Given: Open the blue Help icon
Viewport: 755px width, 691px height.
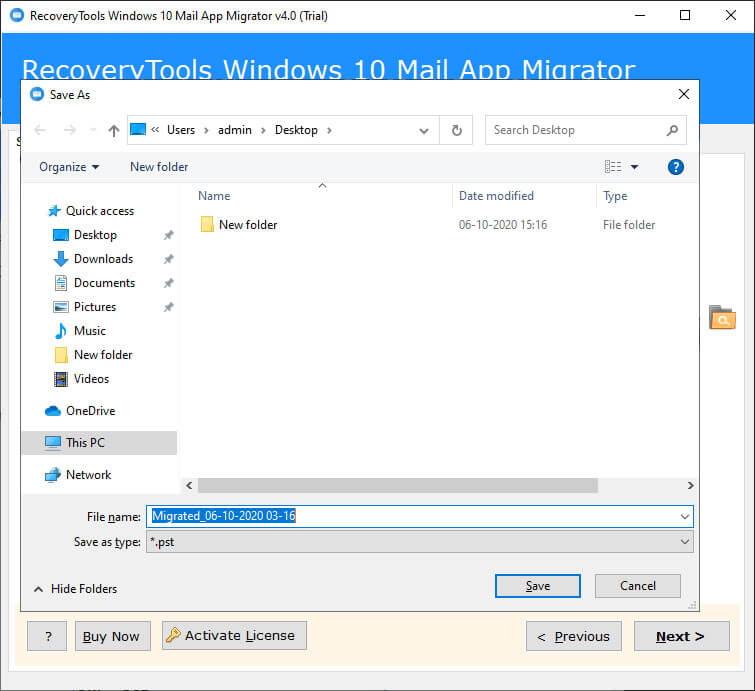Looking at the screenshot, I should coord(676,167).
